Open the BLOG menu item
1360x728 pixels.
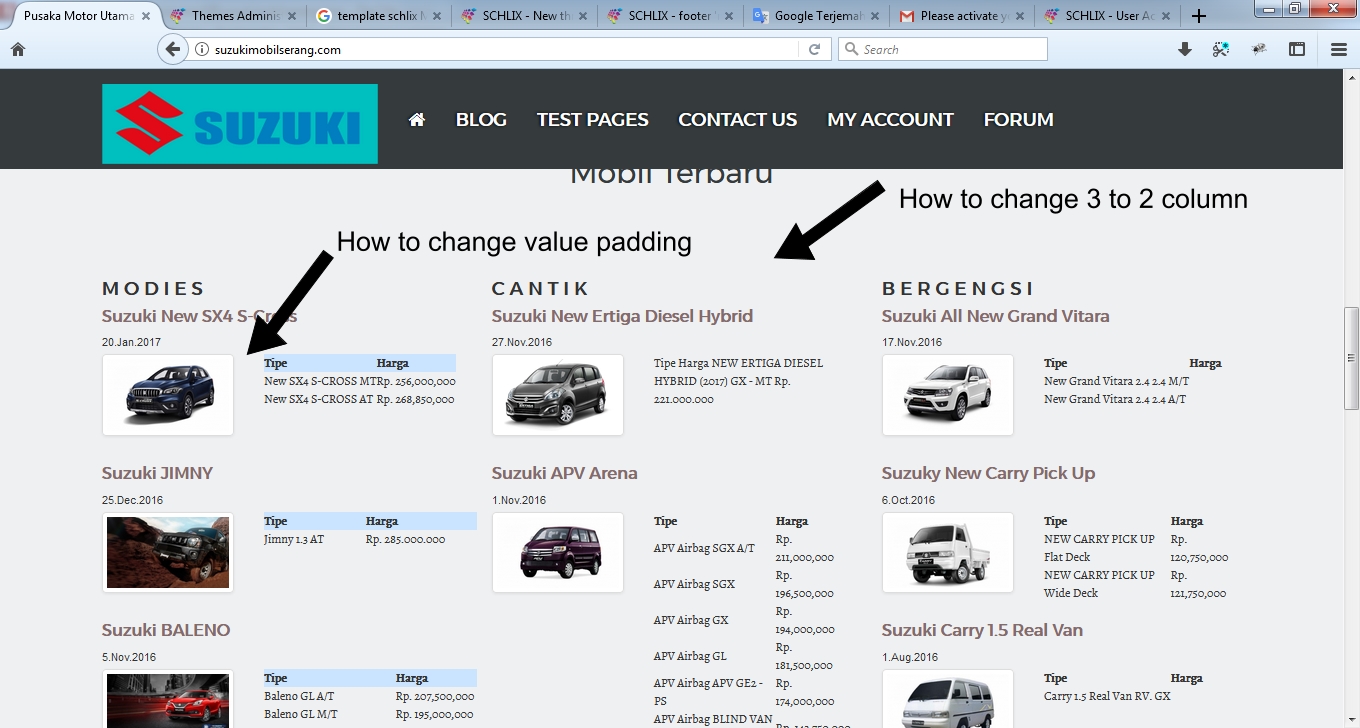(481, 119)
